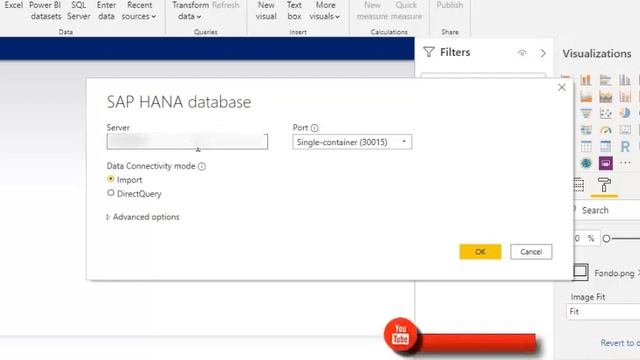
Task: Click New measure in ribbon
Action: click(372, 11)
